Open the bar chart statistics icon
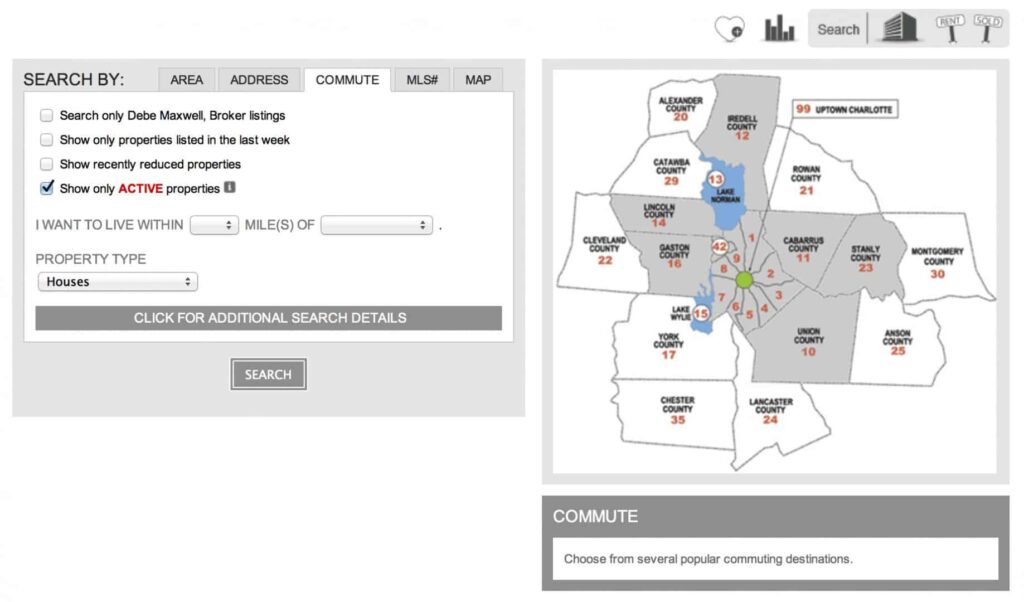 [x=779, y=27]
